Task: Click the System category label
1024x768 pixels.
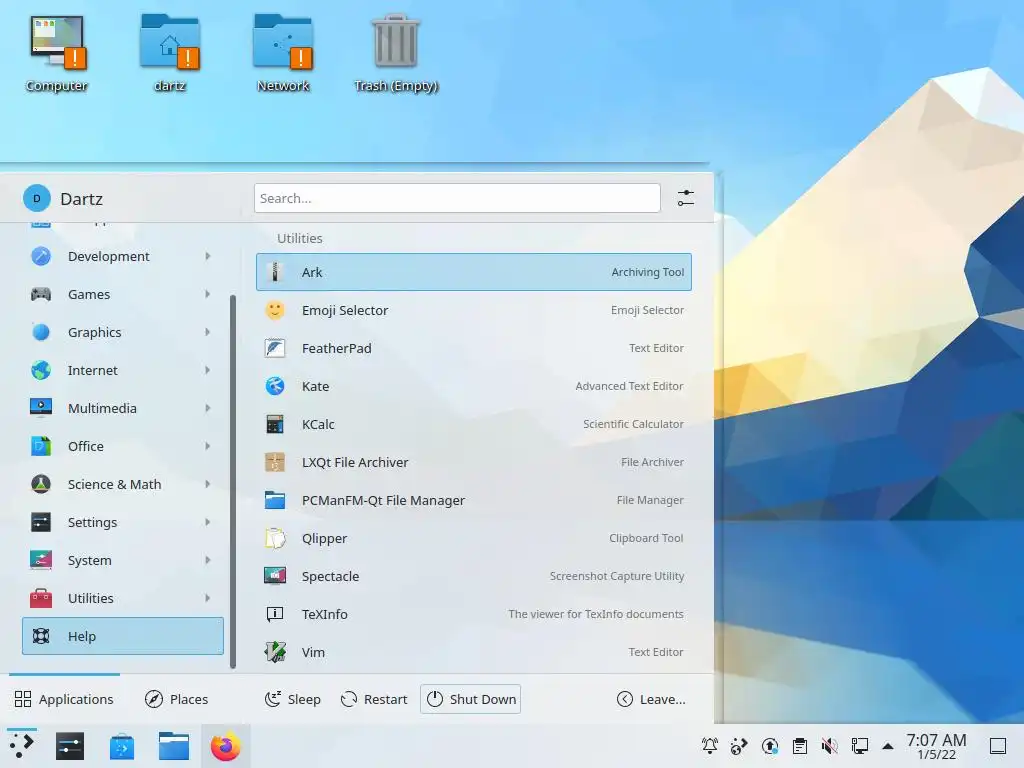Action: click(x=89, y=560)
